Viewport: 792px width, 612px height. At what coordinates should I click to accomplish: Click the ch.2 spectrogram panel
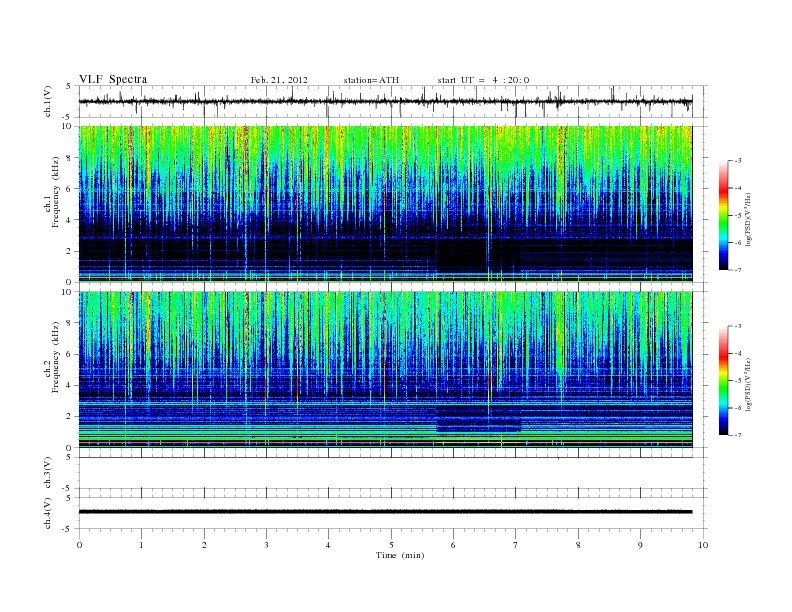(385, 369)
